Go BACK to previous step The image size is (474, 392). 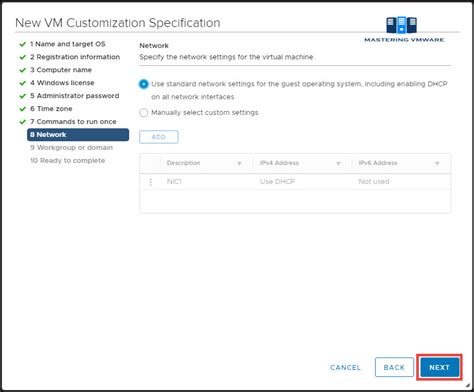pyautogui.click(x=394, y=367)
